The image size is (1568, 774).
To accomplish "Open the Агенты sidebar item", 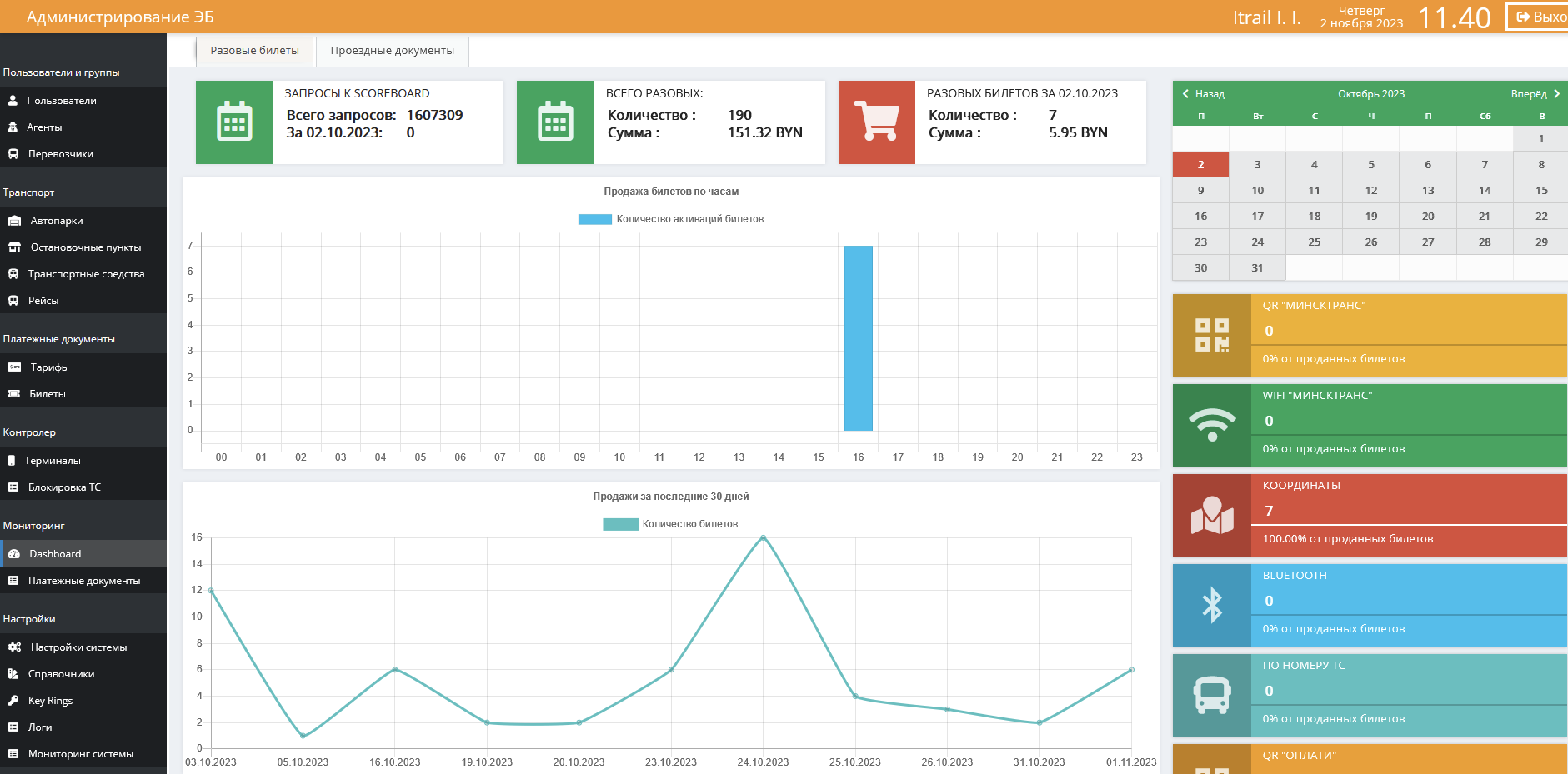I will (x=83, y=127).
